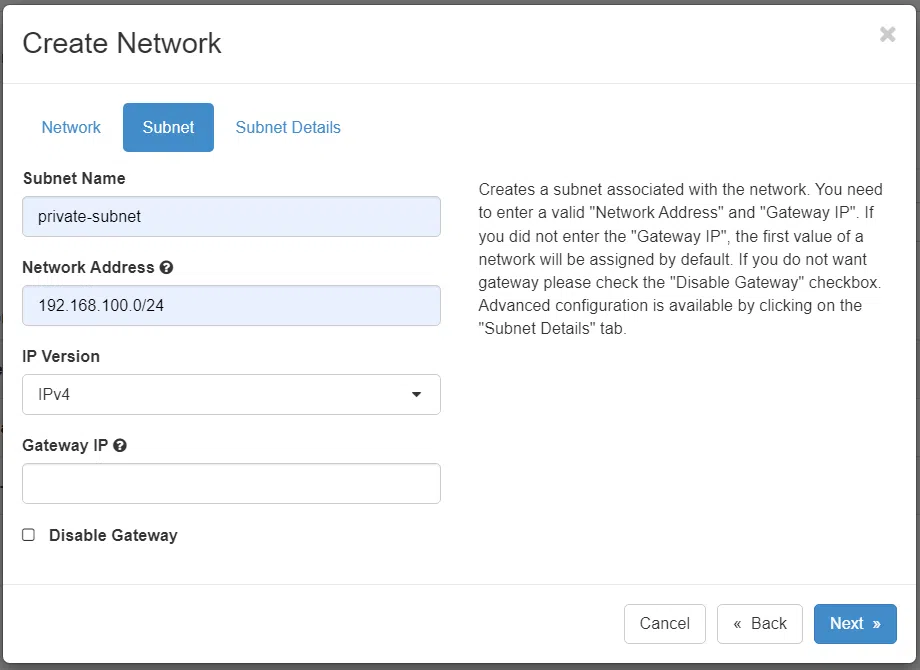
Task: Toggle gateway off via Disable Gateway label
Action: [113, 535]
